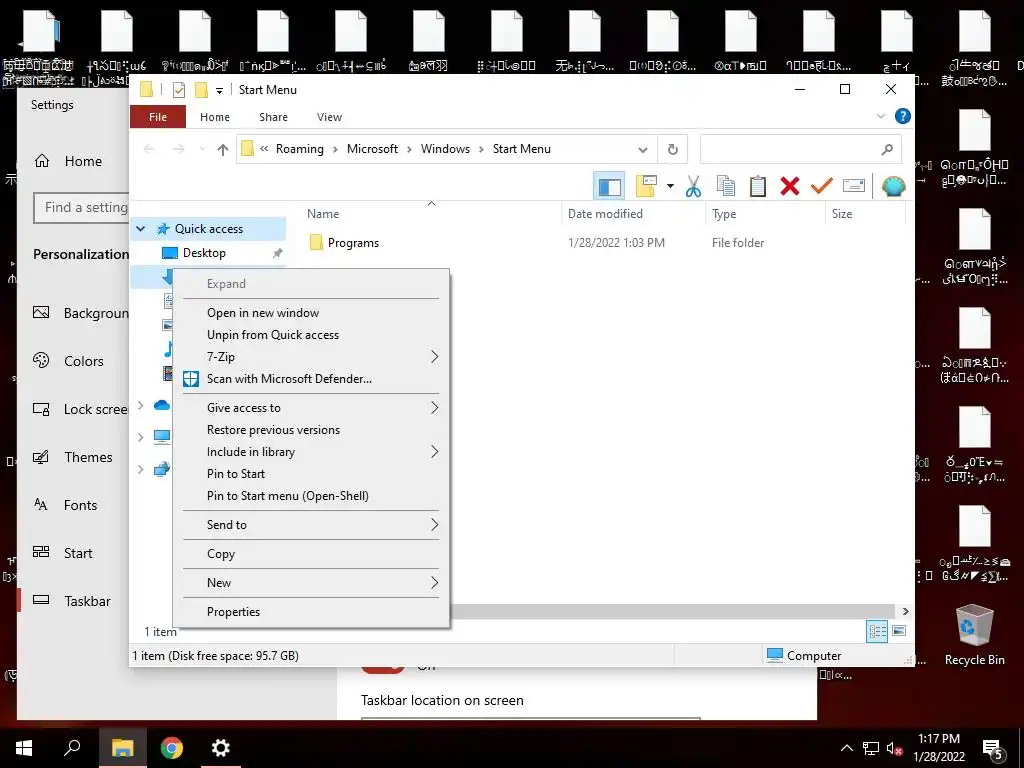Click the Refresh button beside address bar

click(x=673, y=150)
